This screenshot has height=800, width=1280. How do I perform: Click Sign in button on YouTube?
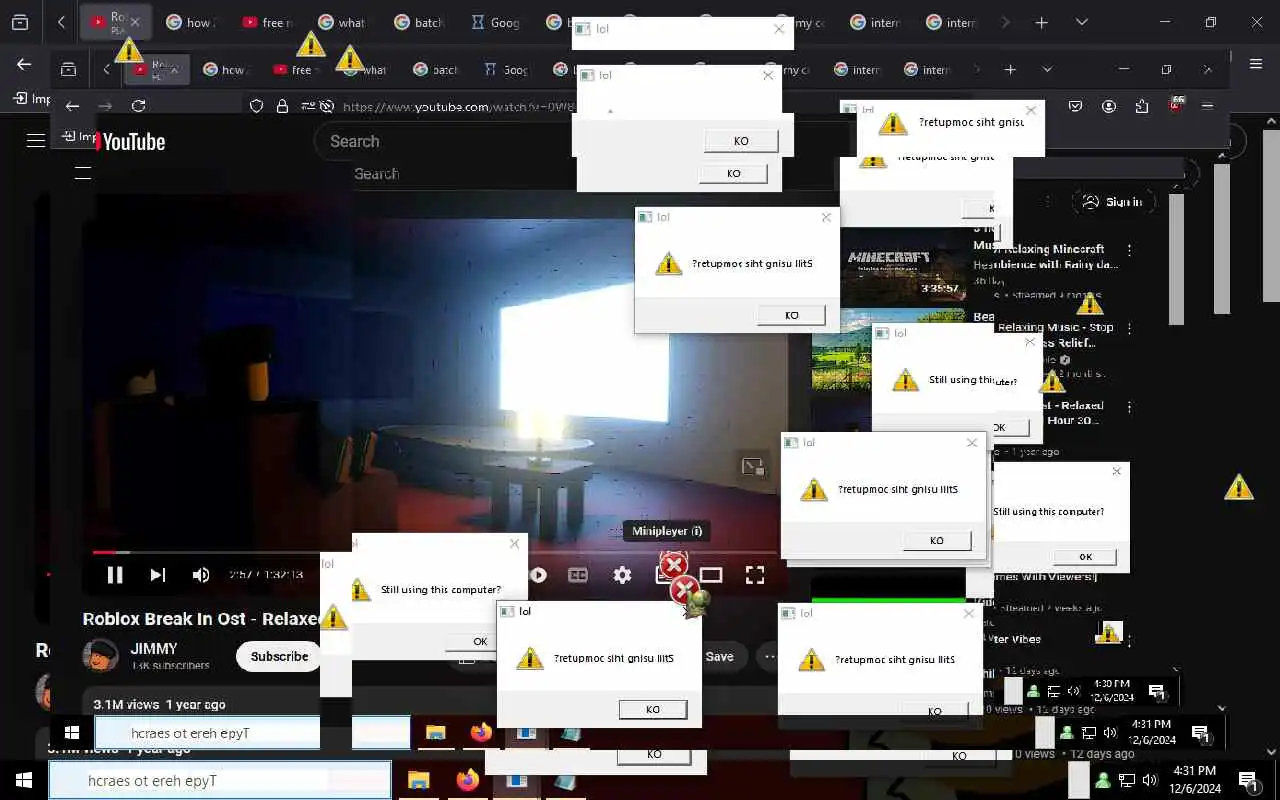(x=1113, y=202)
